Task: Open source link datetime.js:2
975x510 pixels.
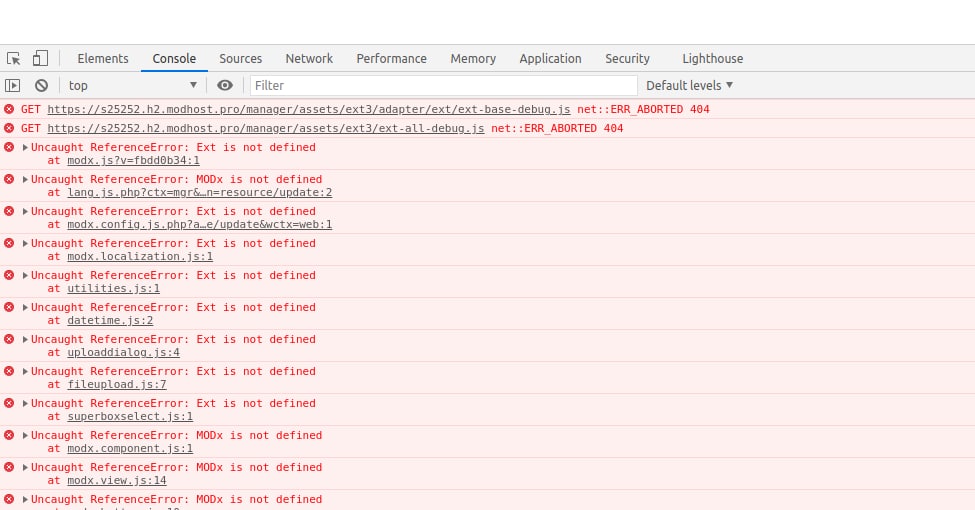Action: tap(110, 321)
